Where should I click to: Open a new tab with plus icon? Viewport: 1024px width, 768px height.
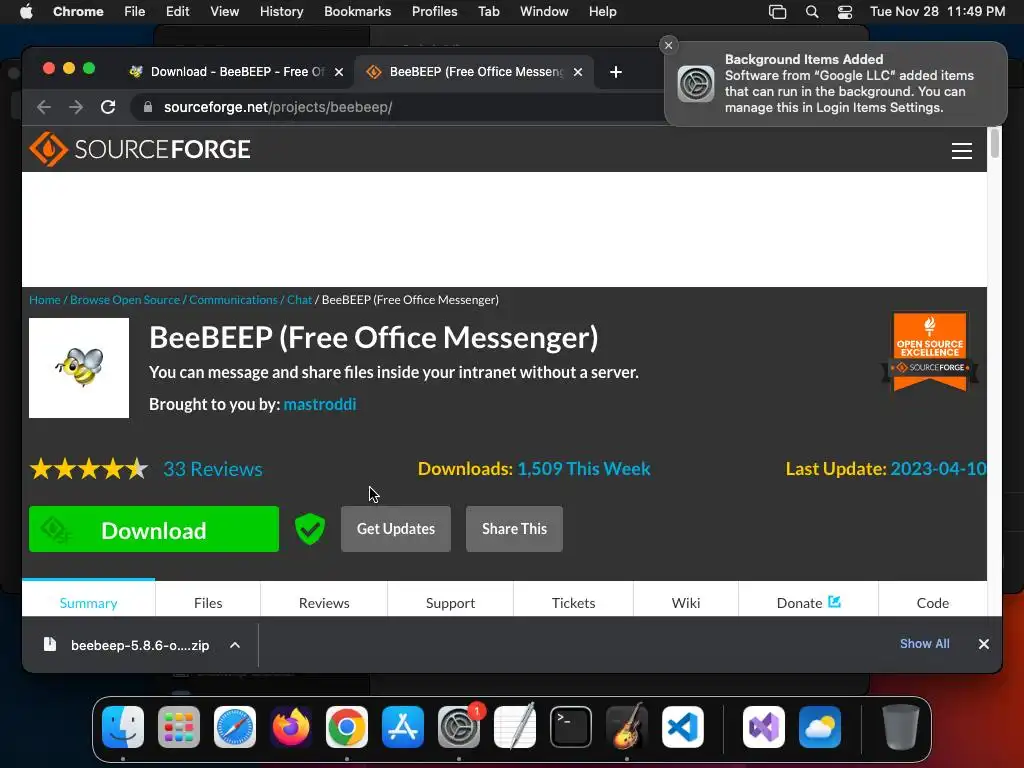click(615, 72)
